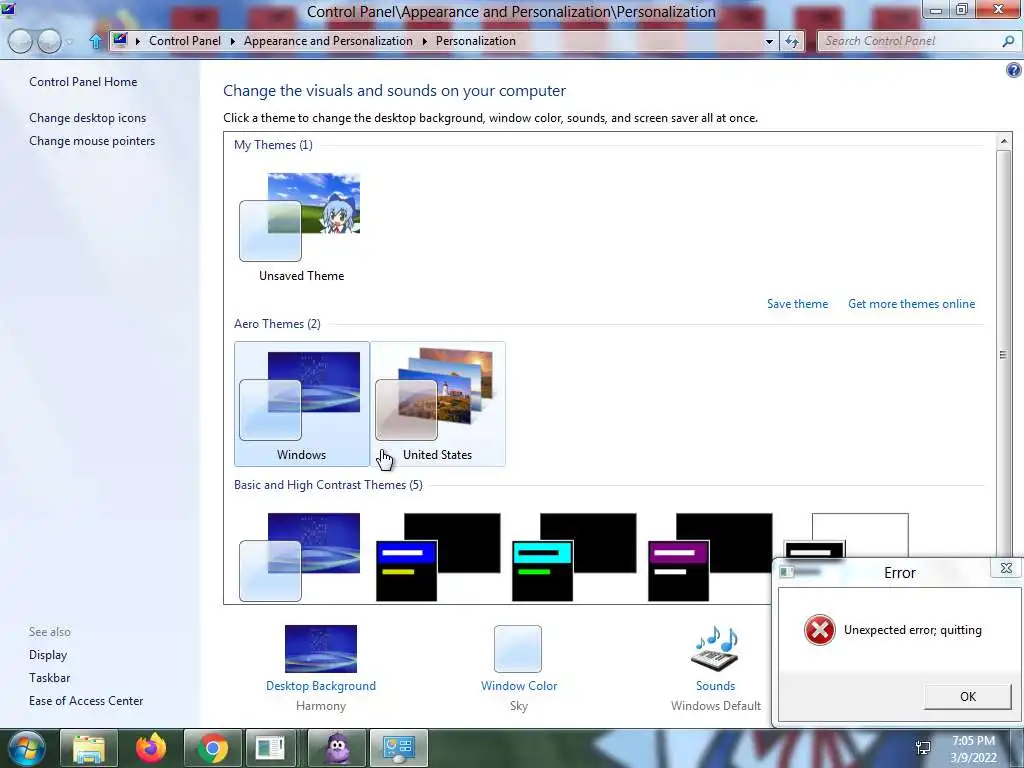Viewport: 1024px width, 768px height.
Task: Expand the arrow after Appearance and Personalization
Action: [424, 41]
